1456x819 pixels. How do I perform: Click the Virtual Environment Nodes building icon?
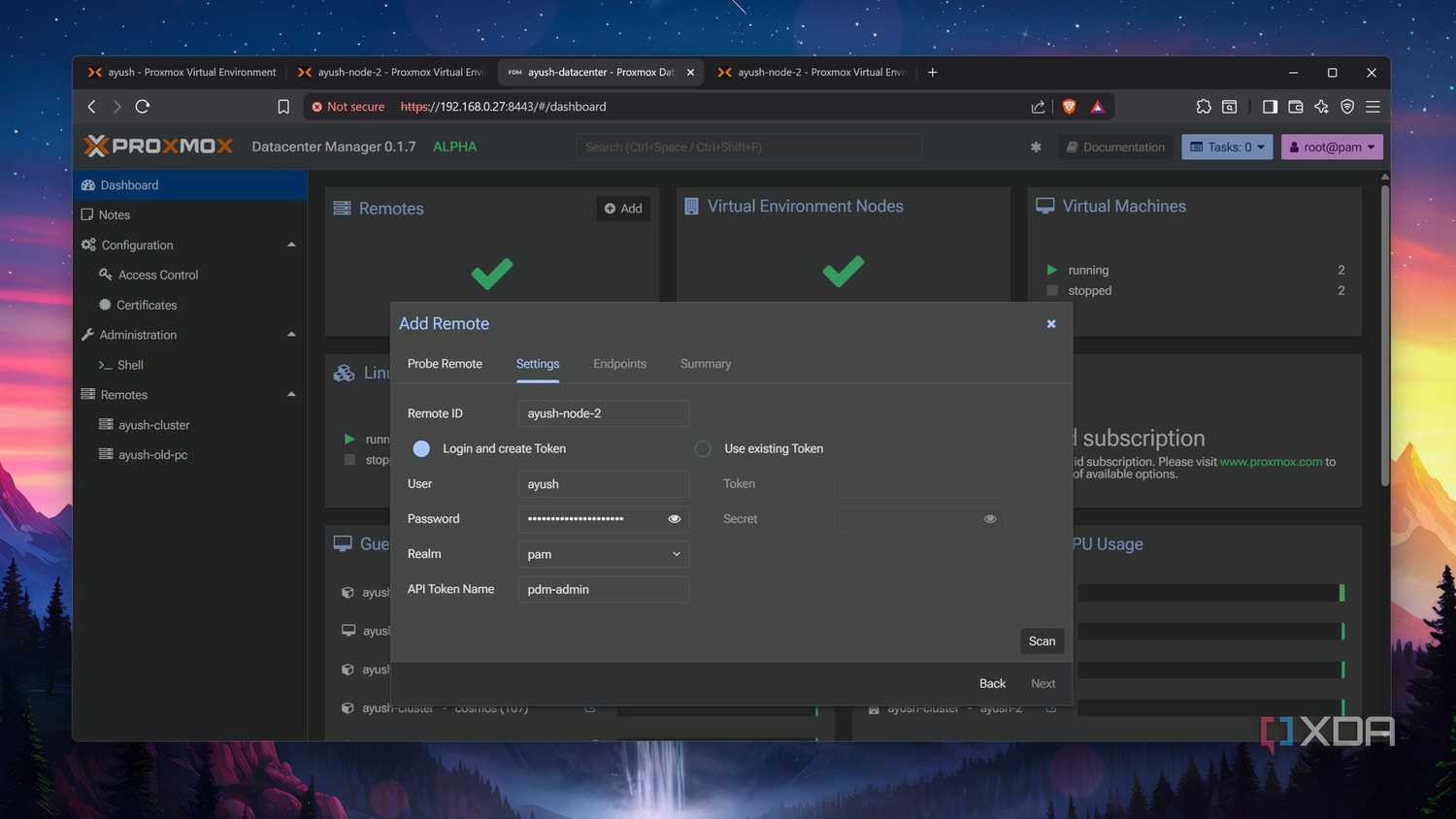coord(691,206)
